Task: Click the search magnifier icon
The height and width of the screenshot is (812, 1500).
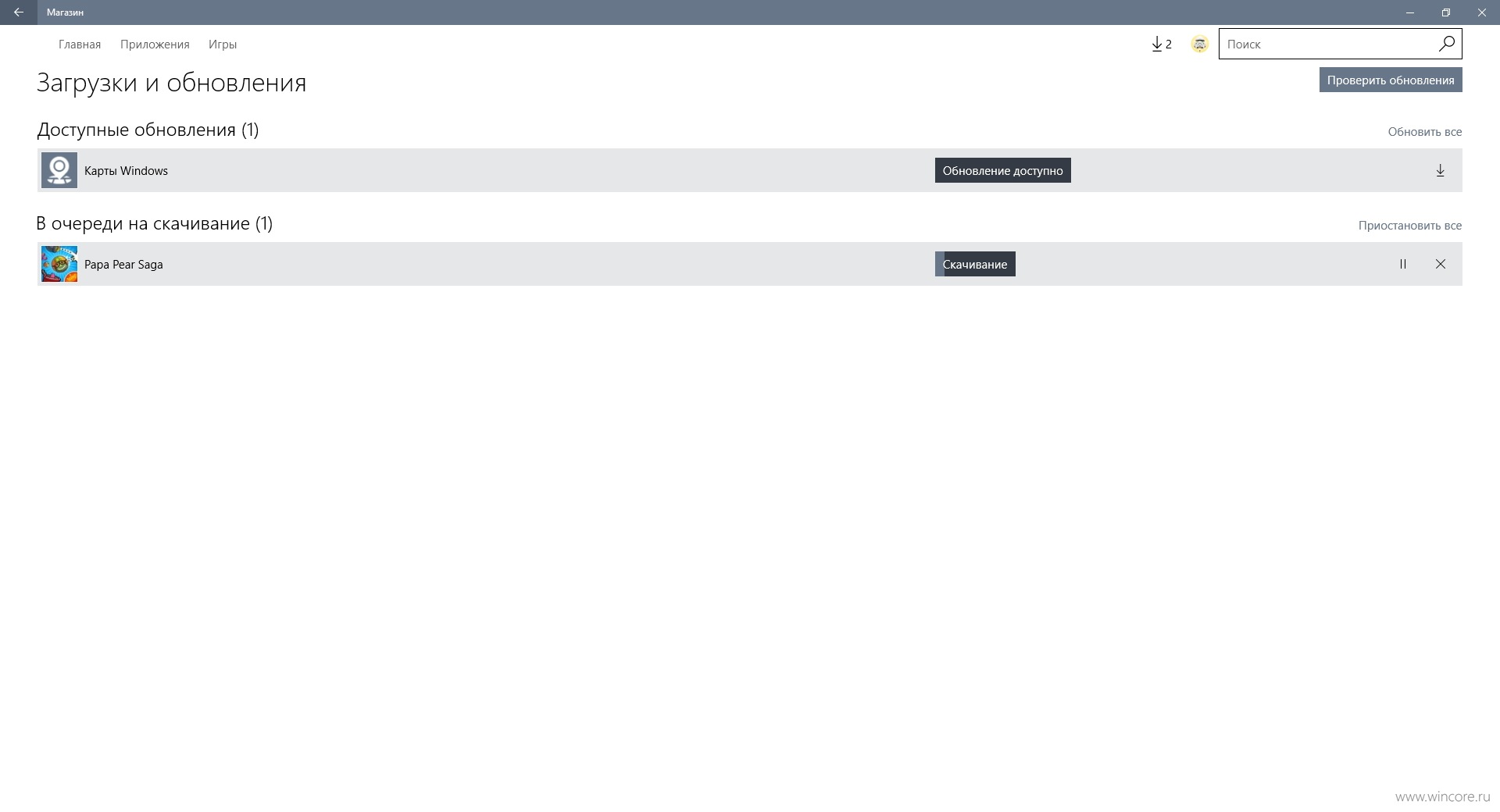Action: (x=1446, y=44)
